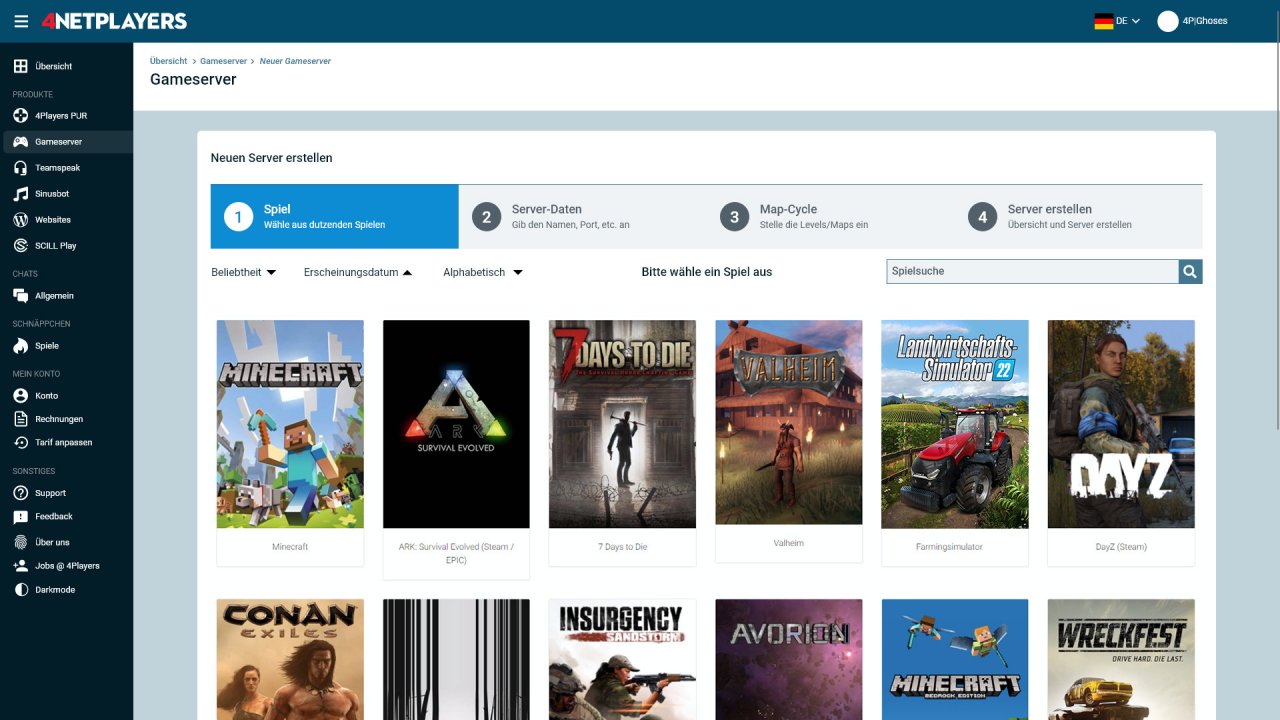The height and width of the screenshot is (720, 1280).
Task: Click the German flag icon
Action: pyautogui.click(x=1104, y=21)
